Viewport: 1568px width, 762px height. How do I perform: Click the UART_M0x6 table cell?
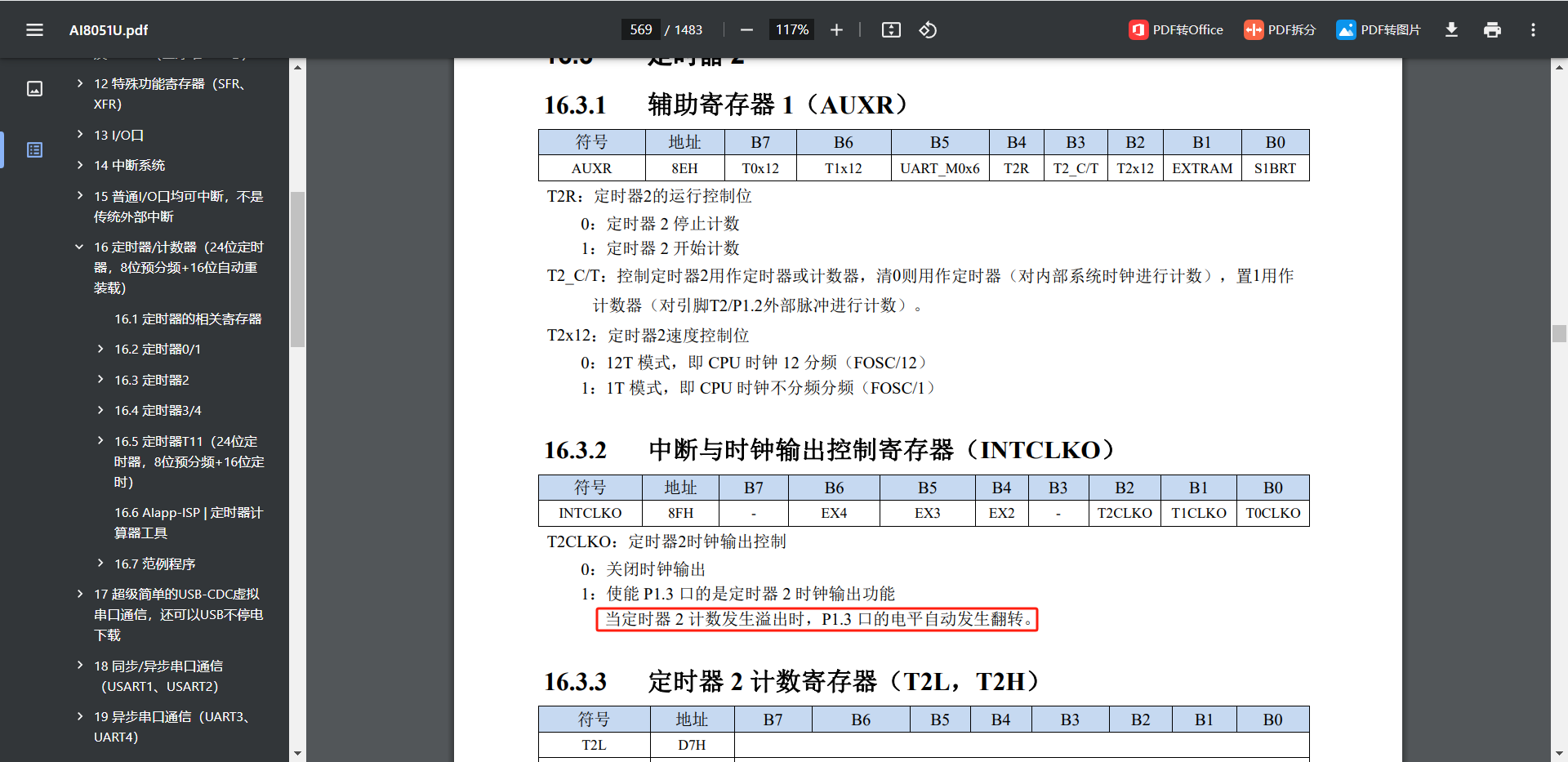[939, 168]
